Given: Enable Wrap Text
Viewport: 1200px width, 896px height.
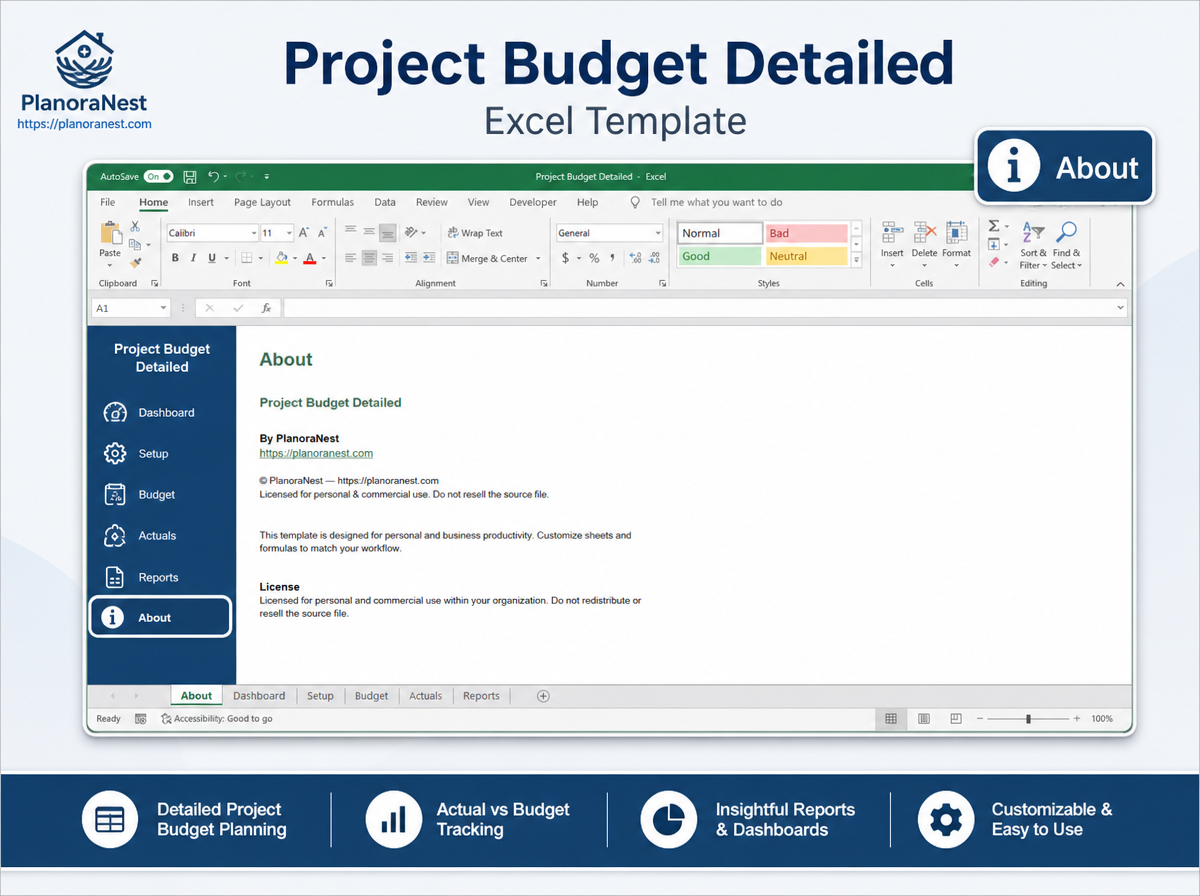Looking at the screenshot, I should point(475,233).
